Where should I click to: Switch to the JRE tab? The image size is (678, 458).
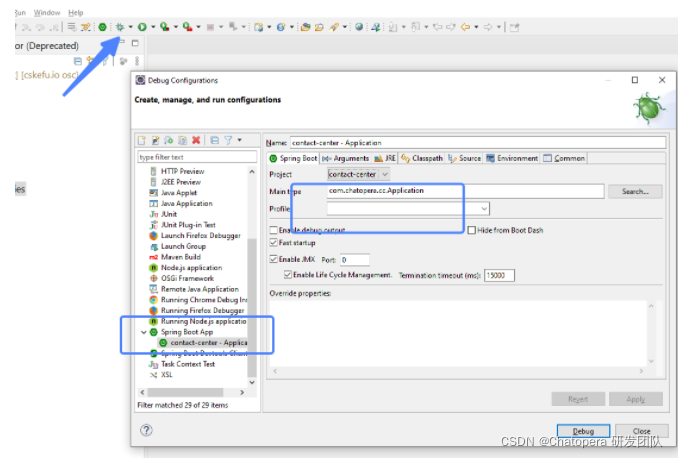385,158
